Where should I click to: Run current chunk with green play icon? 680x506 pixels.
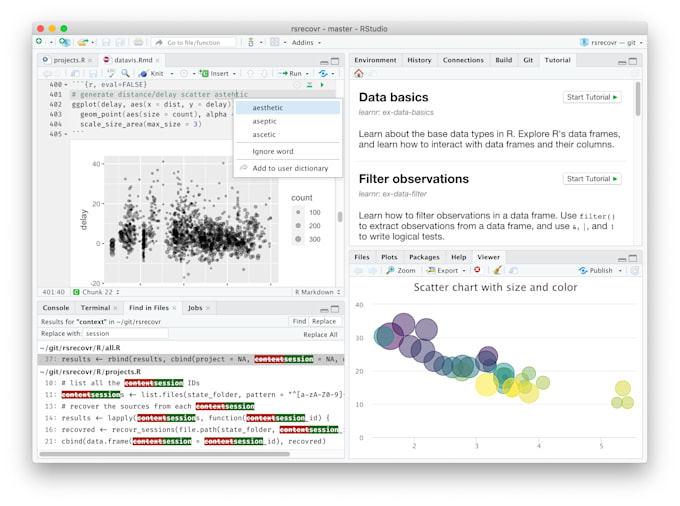[322, 85]
